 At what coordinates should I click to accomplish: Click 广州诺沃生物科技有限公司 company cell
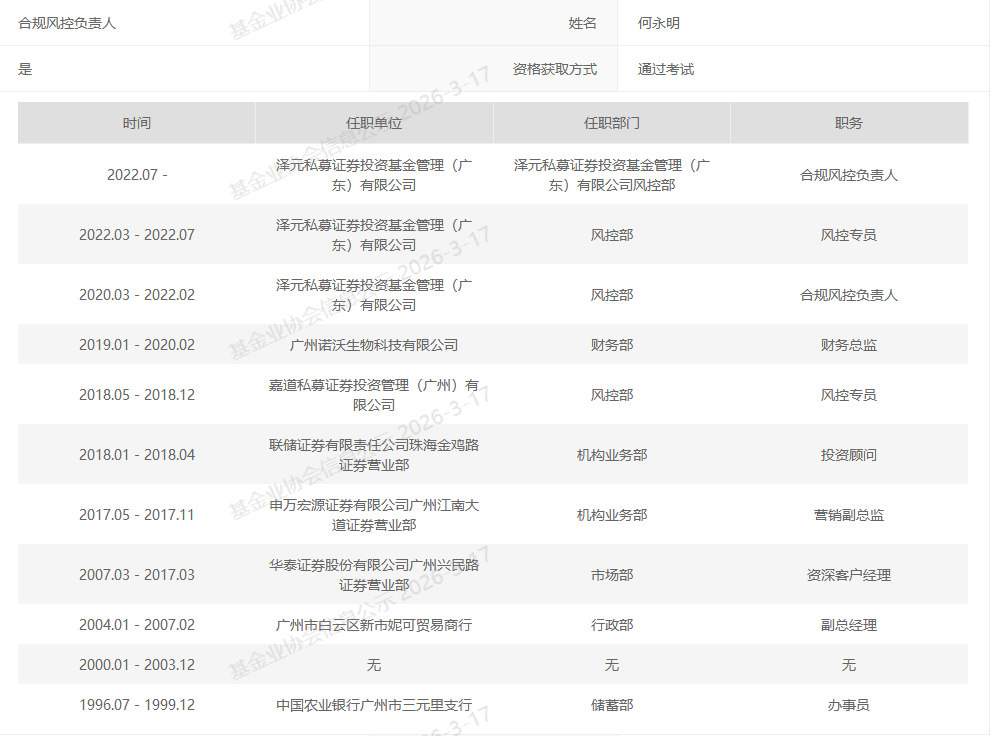pyautogui.click(x=374, y=345)
